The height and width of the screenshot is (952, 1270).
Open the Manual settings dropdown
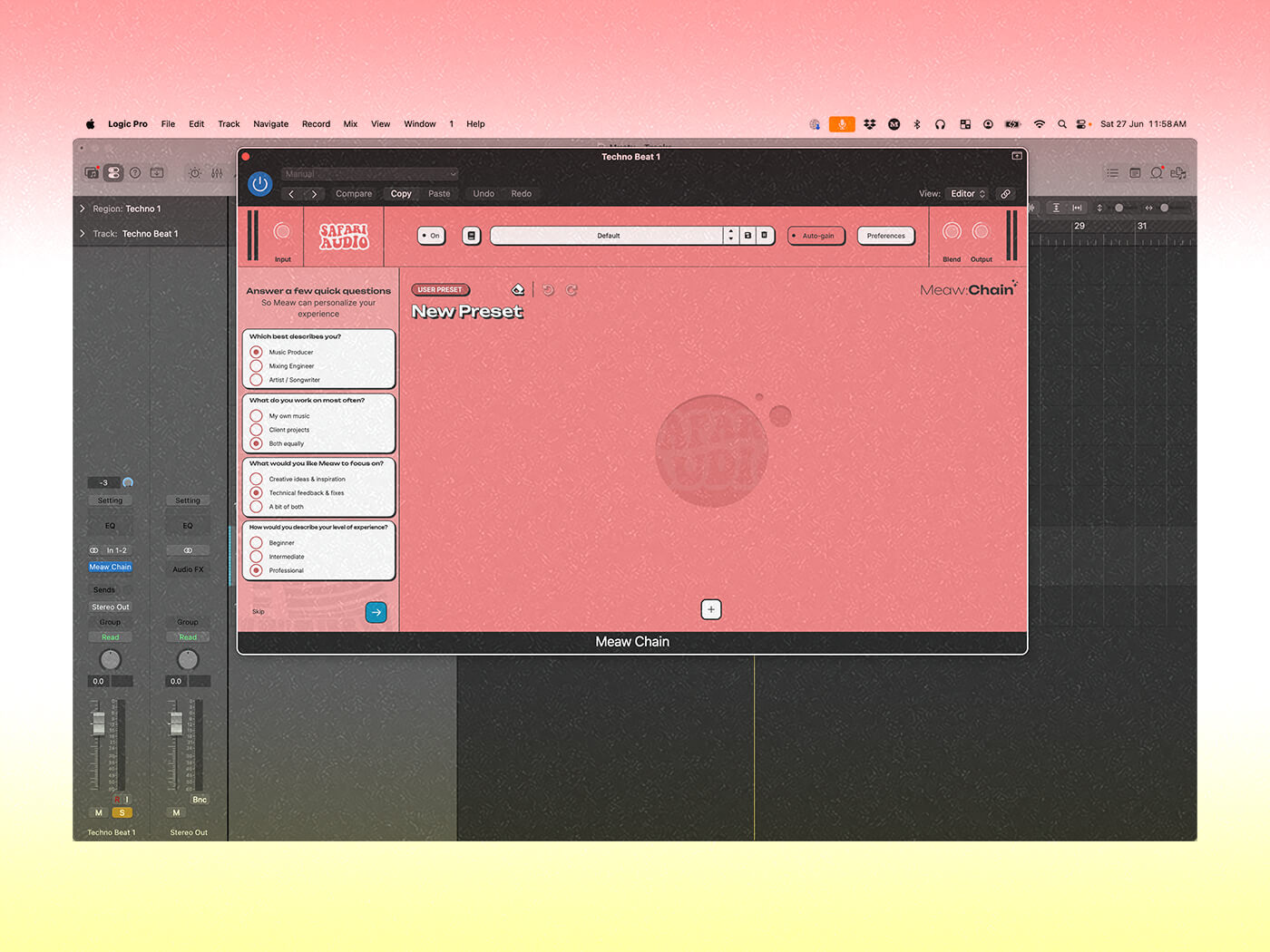click(x=370, y=174)
